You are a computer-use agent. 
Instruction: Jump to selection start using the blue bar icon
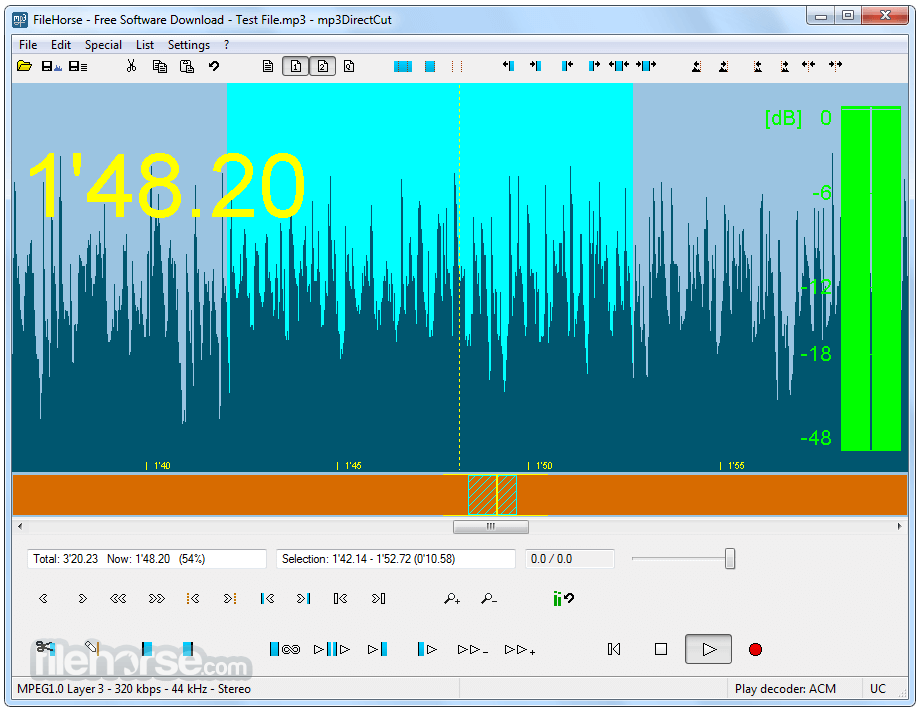267,598
